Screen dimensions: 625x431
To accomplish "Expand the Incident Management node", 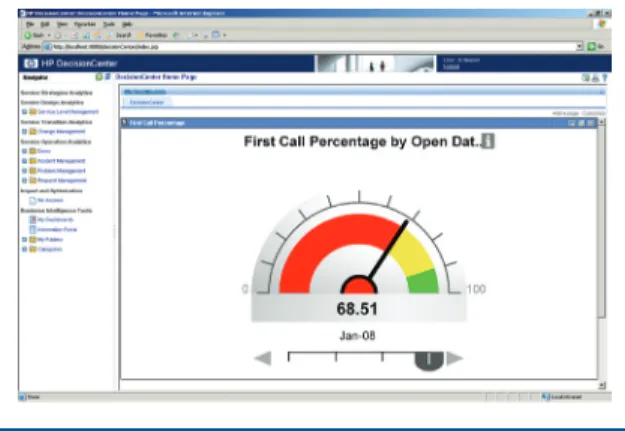I will (x=24, y=161).
